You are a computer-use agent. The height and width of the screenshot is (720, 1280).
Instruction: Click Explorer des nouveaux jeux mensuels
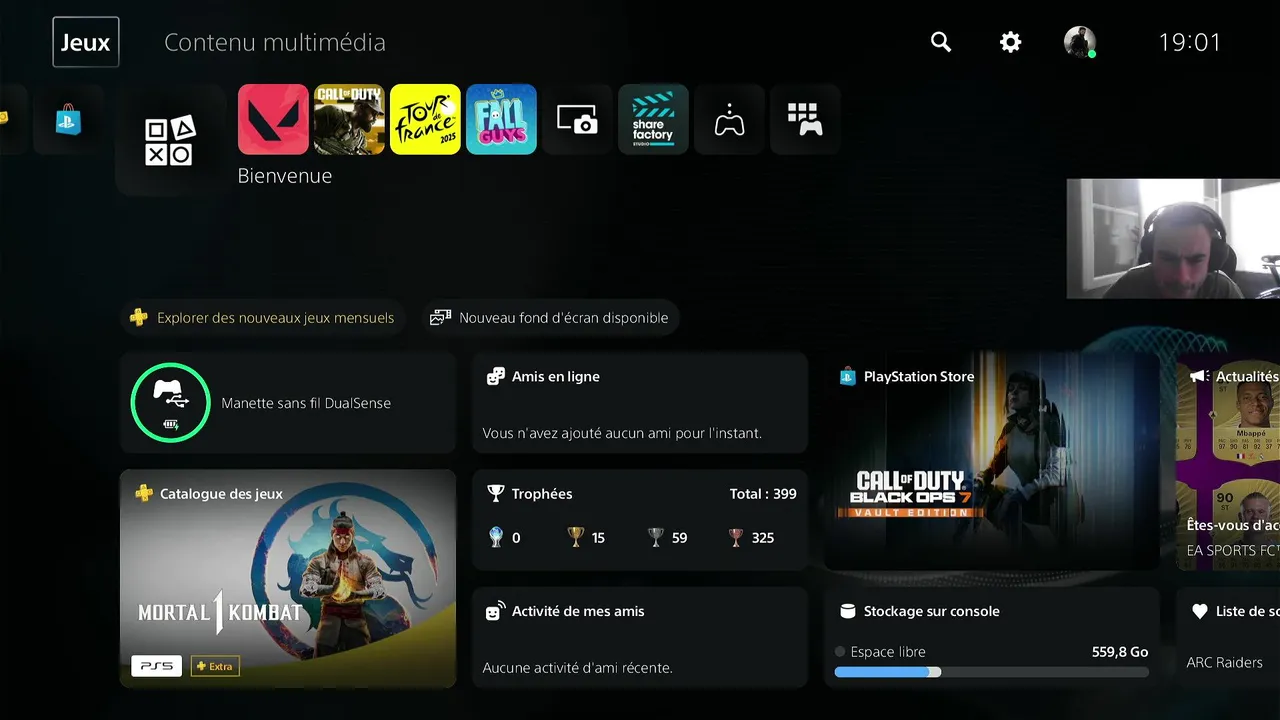pyautogui.click(x=264, y=318)
